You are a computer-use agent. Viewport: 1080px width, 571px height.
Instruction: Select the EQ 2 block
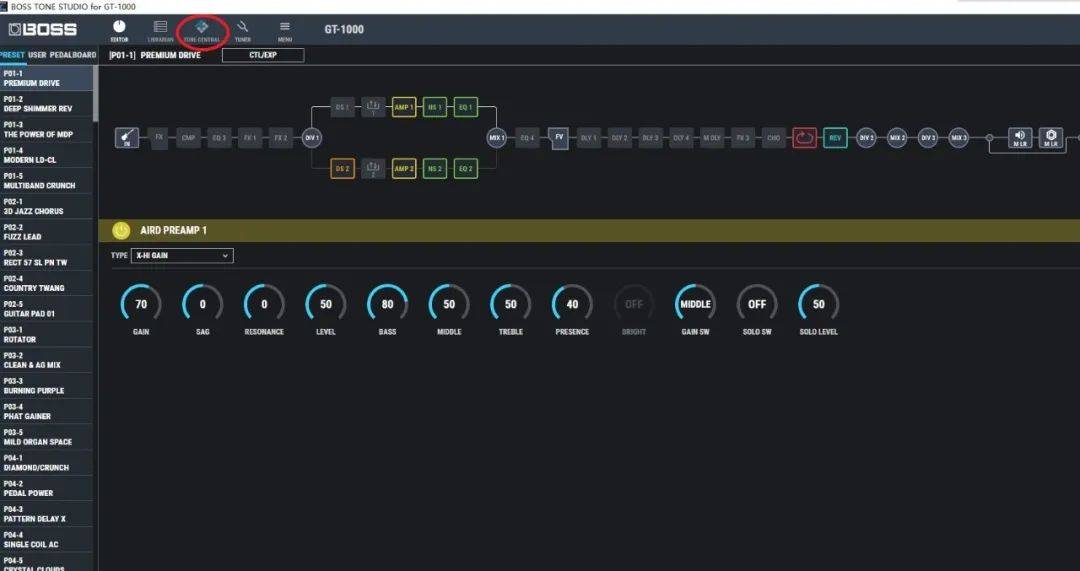(x=466, y=169)
